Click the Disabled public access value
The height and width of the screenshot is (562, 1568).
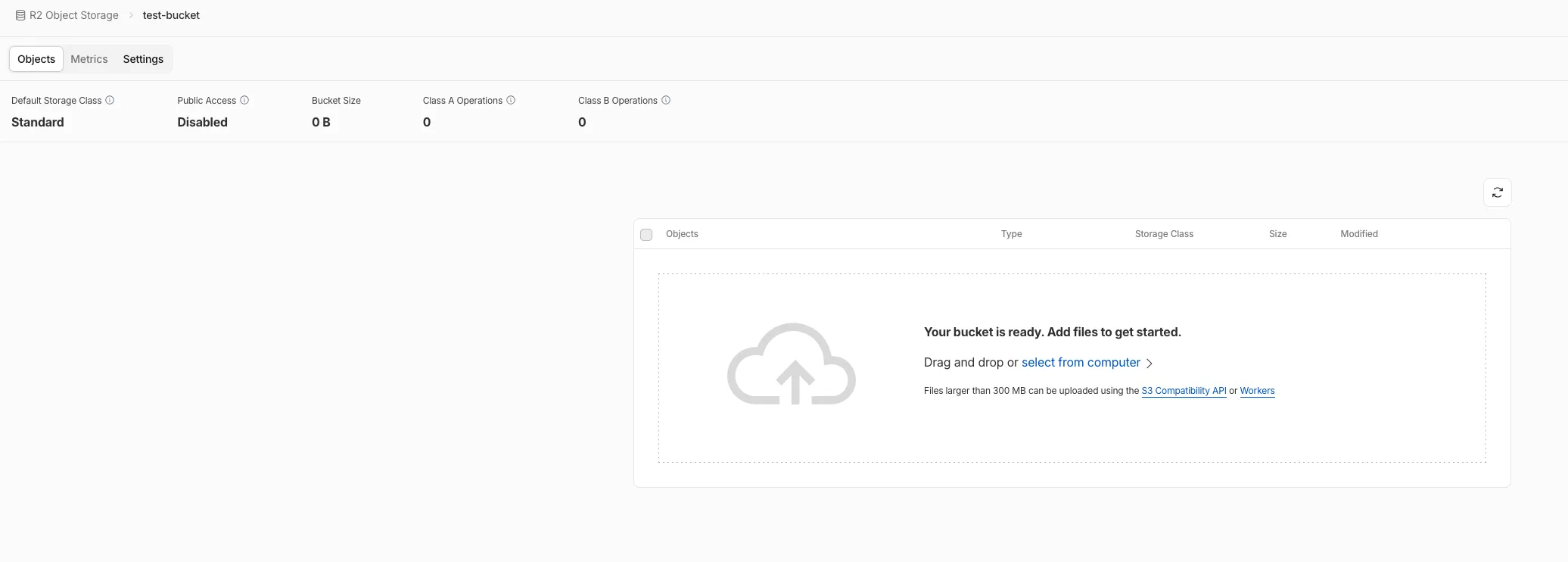(202, 122)
